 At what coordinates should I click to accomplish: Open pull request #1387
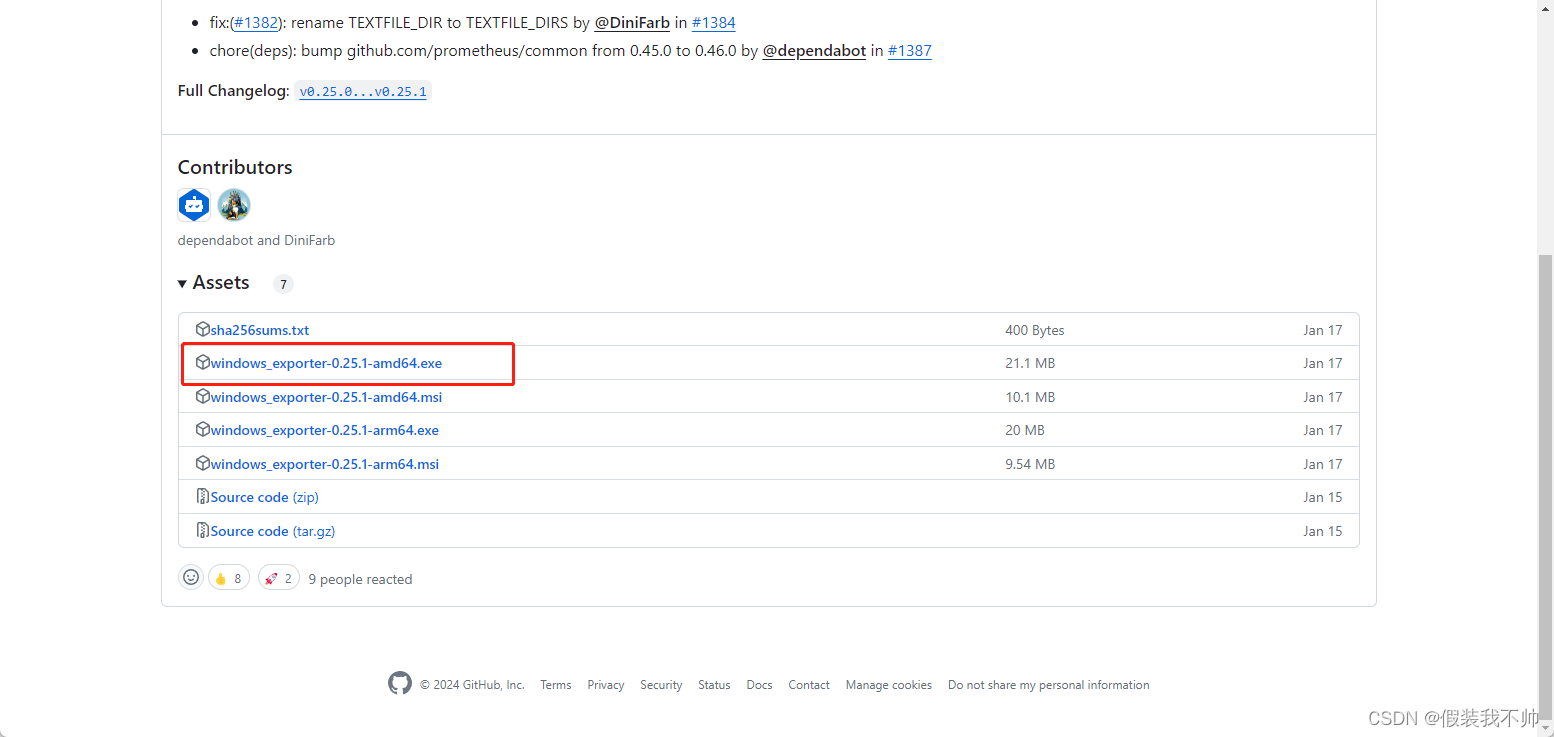pyautogui.click(x=910, y=50)
